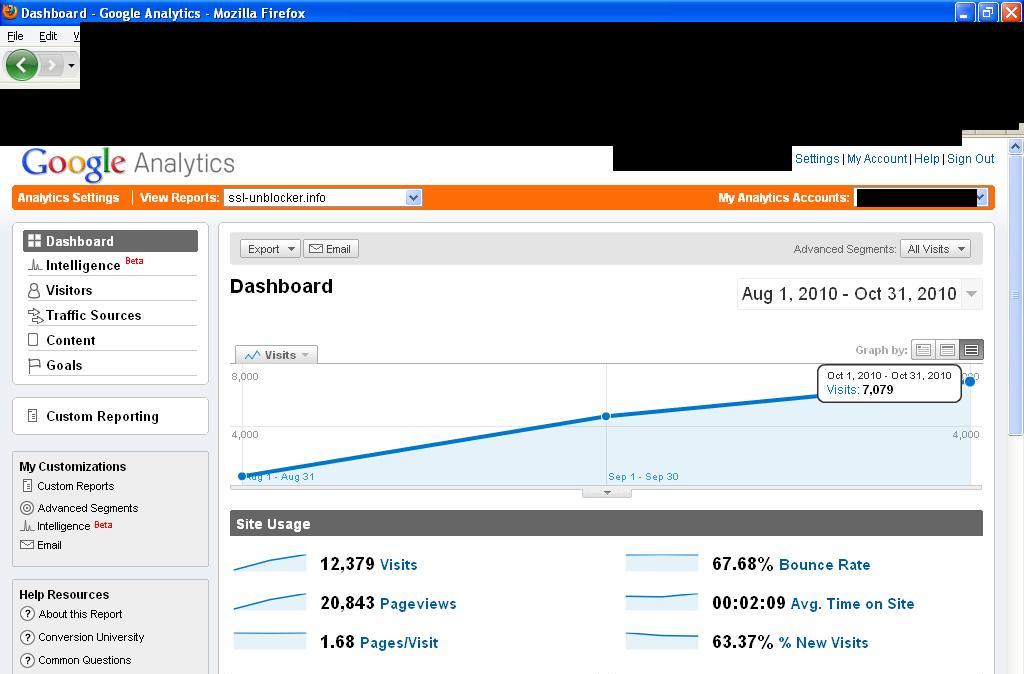Click the graph resize handle below chart
Screen dimensions: 1024x674
(x=606, y=492)
